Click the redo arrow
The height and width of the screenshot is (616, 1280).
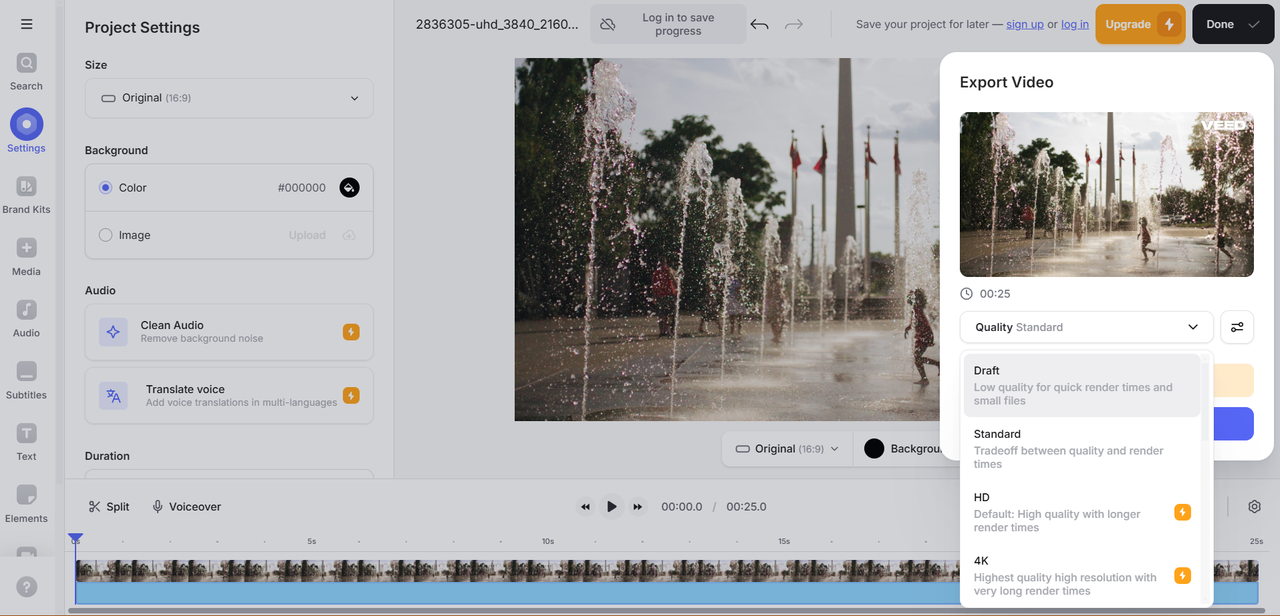(794, 24)
